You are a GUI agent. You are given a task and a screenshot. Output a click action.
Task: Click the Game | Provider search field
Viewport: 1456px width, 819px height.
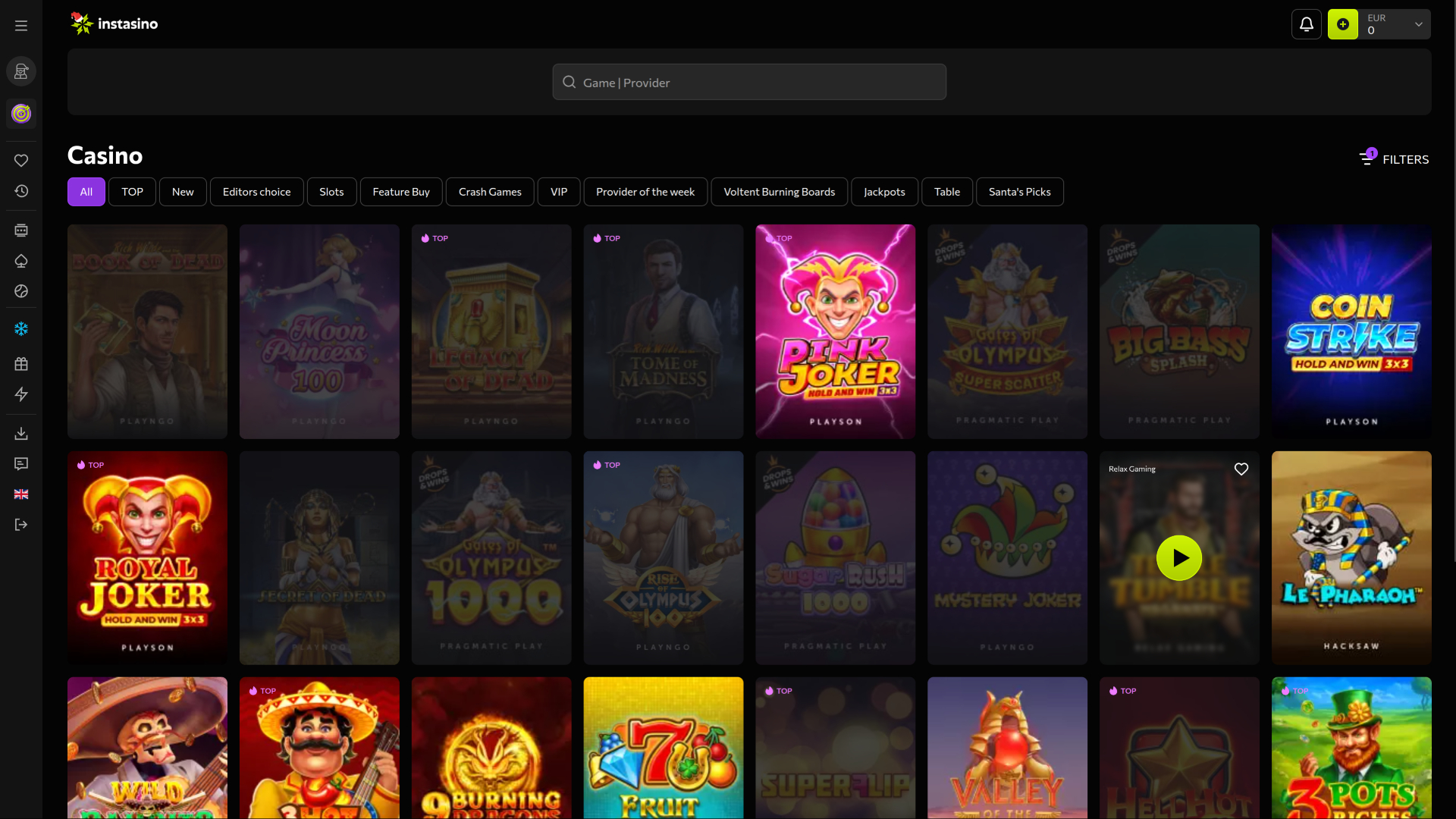[x=749, y=82]
